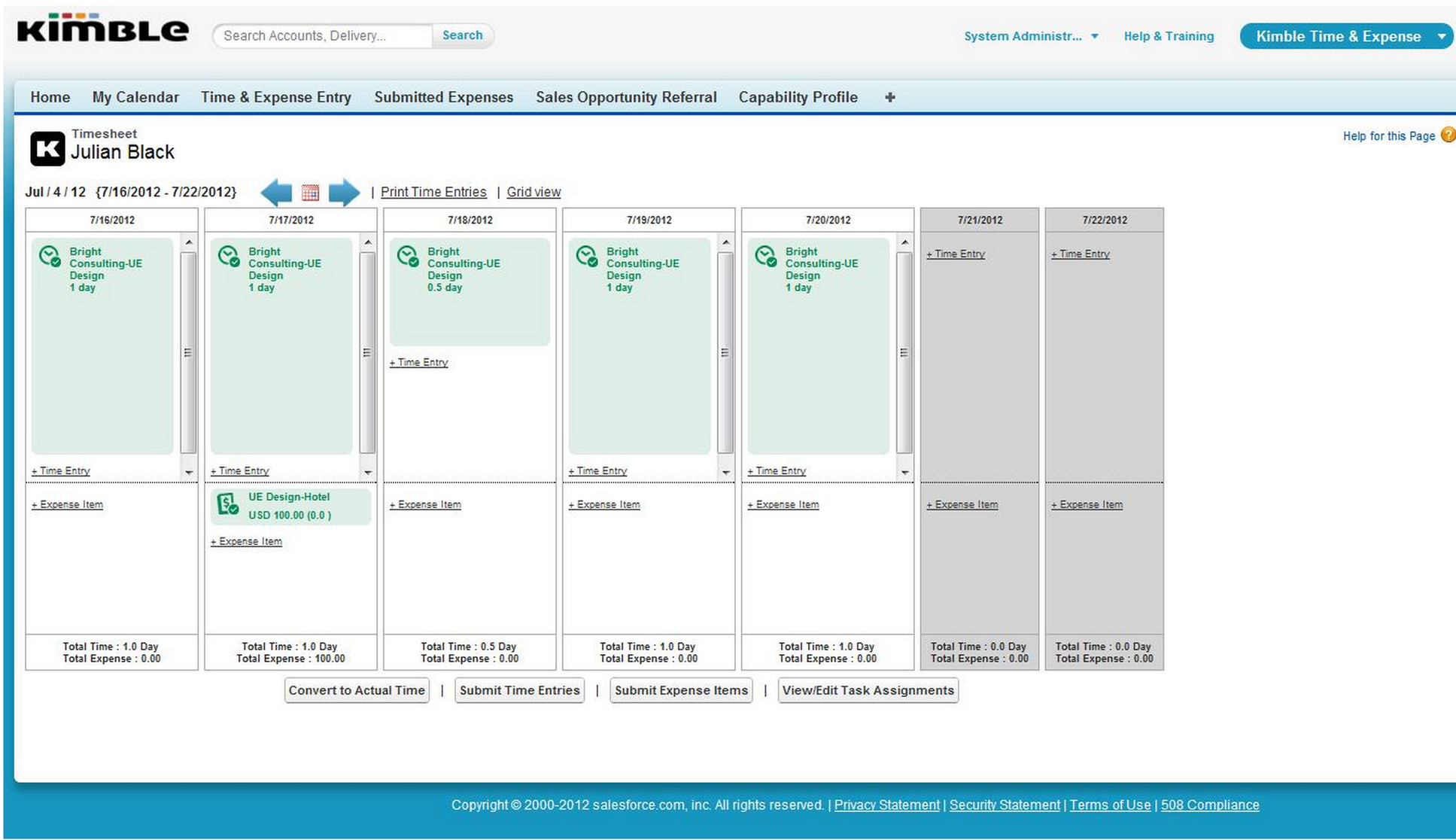
Task: Click the 7/19/2012 column scrollbar thumb
Action: point(725,352)
